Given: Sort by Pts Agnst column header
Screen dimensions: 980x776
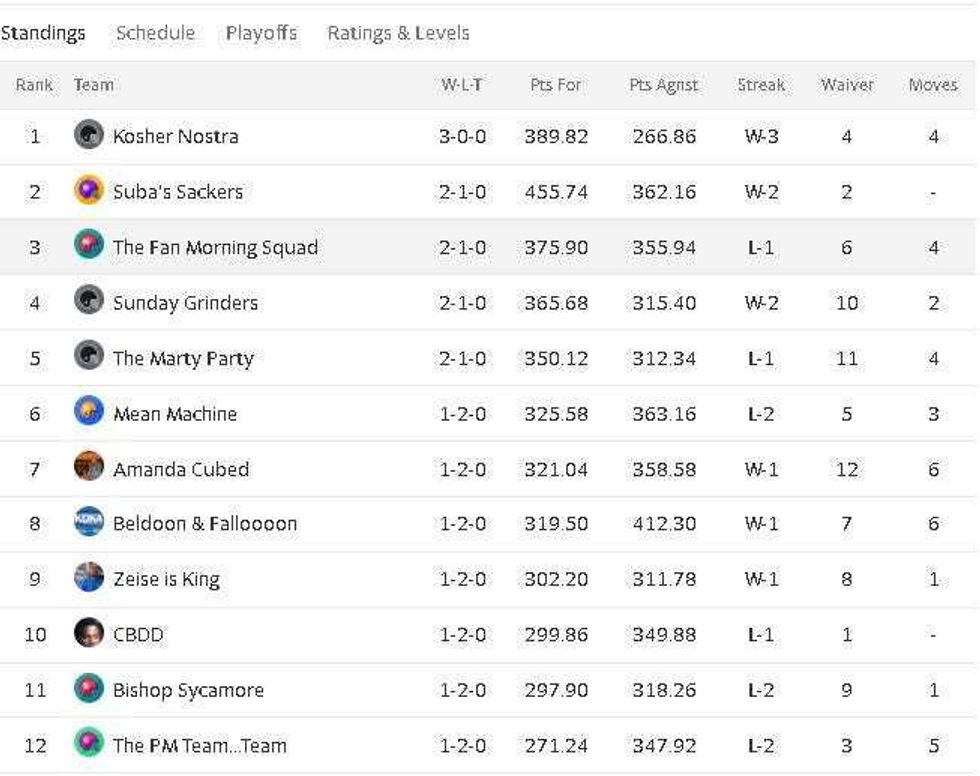Looking at the screenshot, I should 663,85.
